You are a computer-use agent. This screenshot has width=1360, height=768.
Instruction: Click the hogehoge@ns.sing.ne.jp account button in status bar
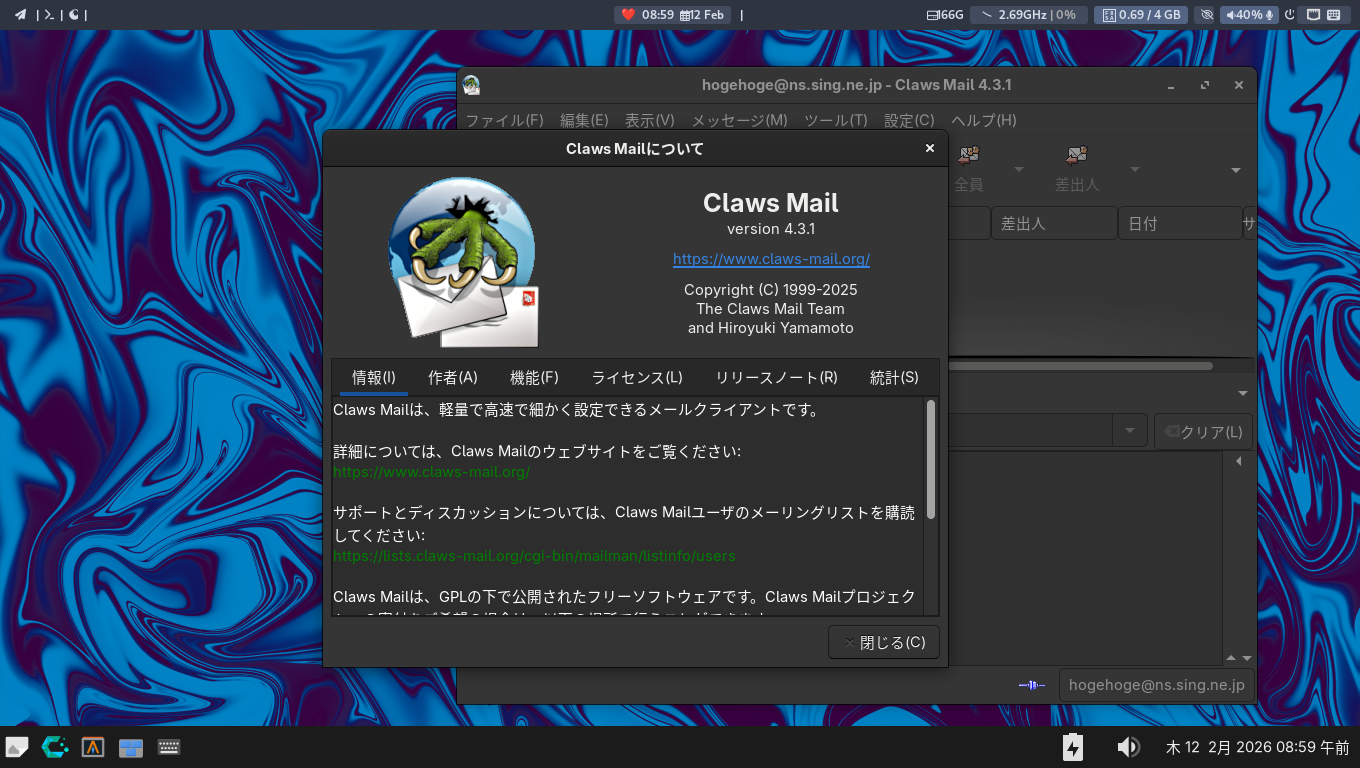1157,685
